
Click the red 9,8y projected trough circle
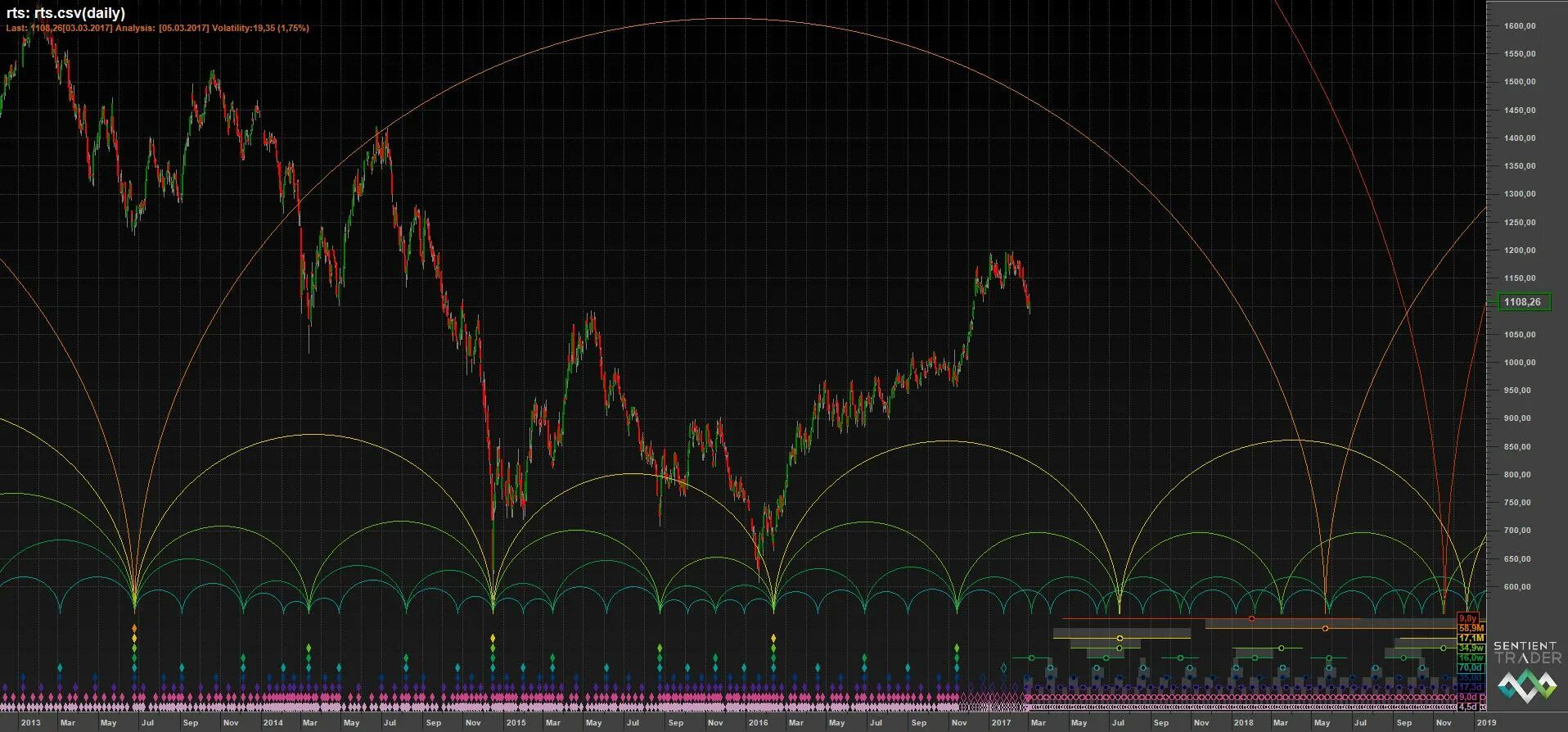[x=1251, y=619]
